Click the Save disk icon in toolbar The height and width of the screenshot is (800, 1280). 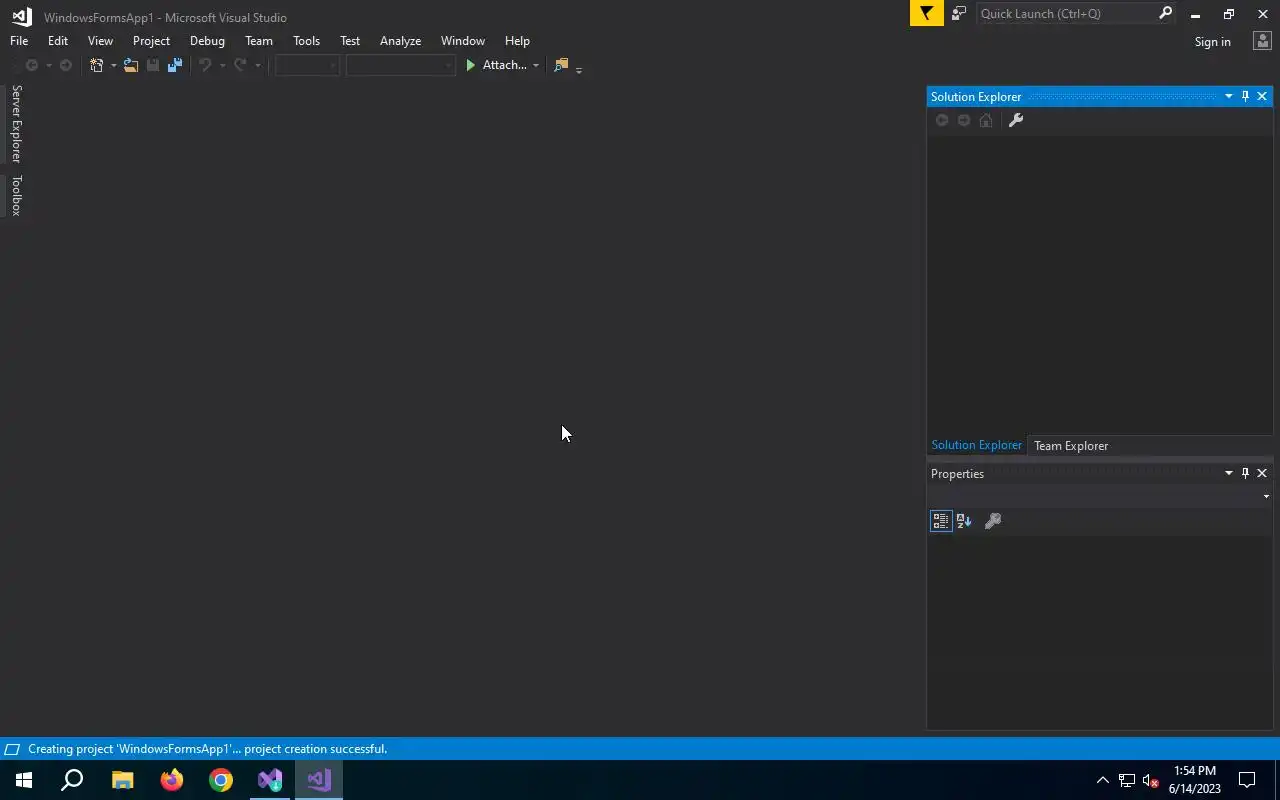153,65
